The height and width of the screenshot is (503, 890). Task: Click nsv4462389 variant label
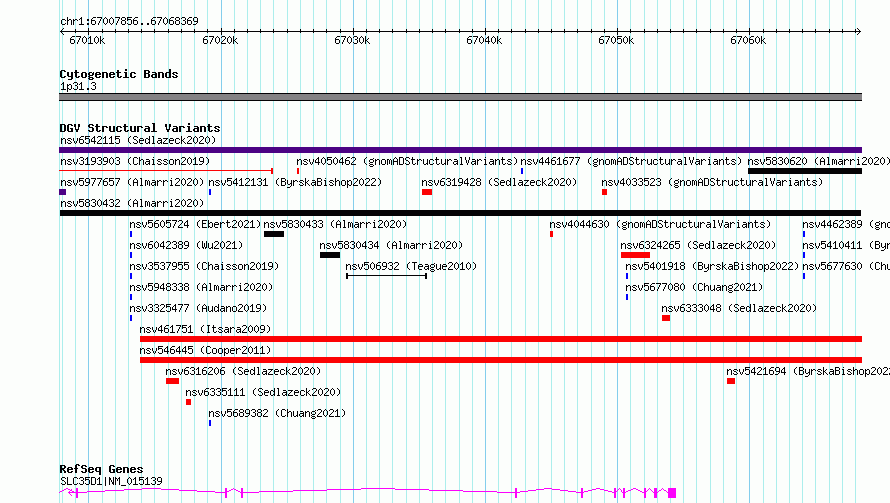point(846,224)
